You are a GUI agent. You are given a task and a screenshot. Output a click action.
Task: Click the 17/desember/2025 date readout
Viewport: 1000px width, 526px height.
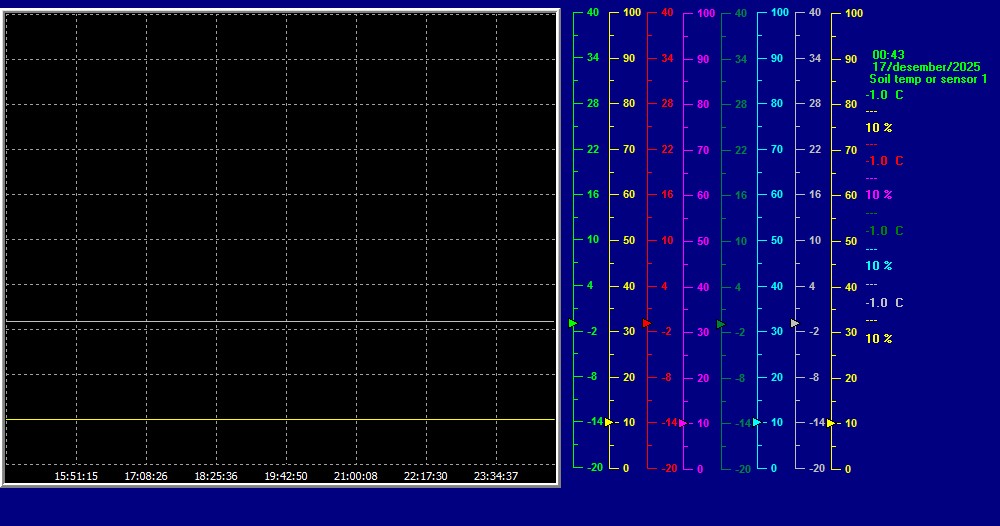coord(926,66)
